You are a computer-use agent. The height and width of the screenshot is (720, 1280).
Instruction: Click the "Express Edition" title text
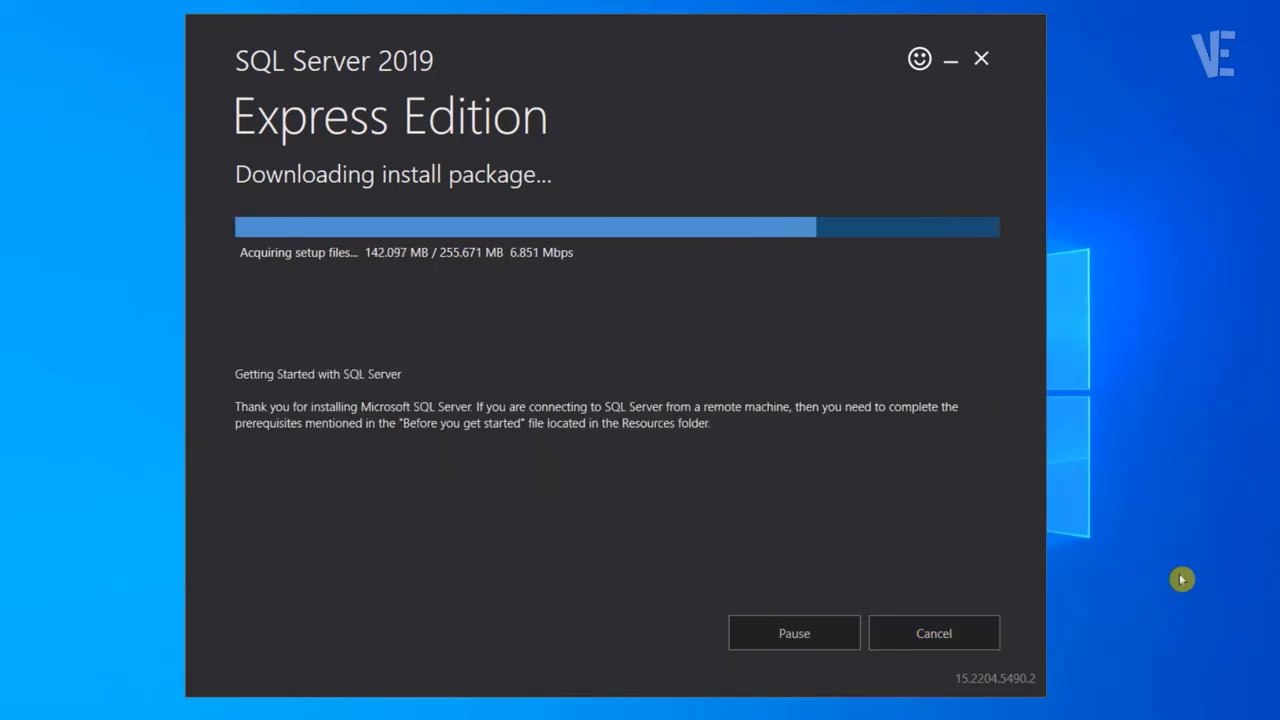[391, 117]
